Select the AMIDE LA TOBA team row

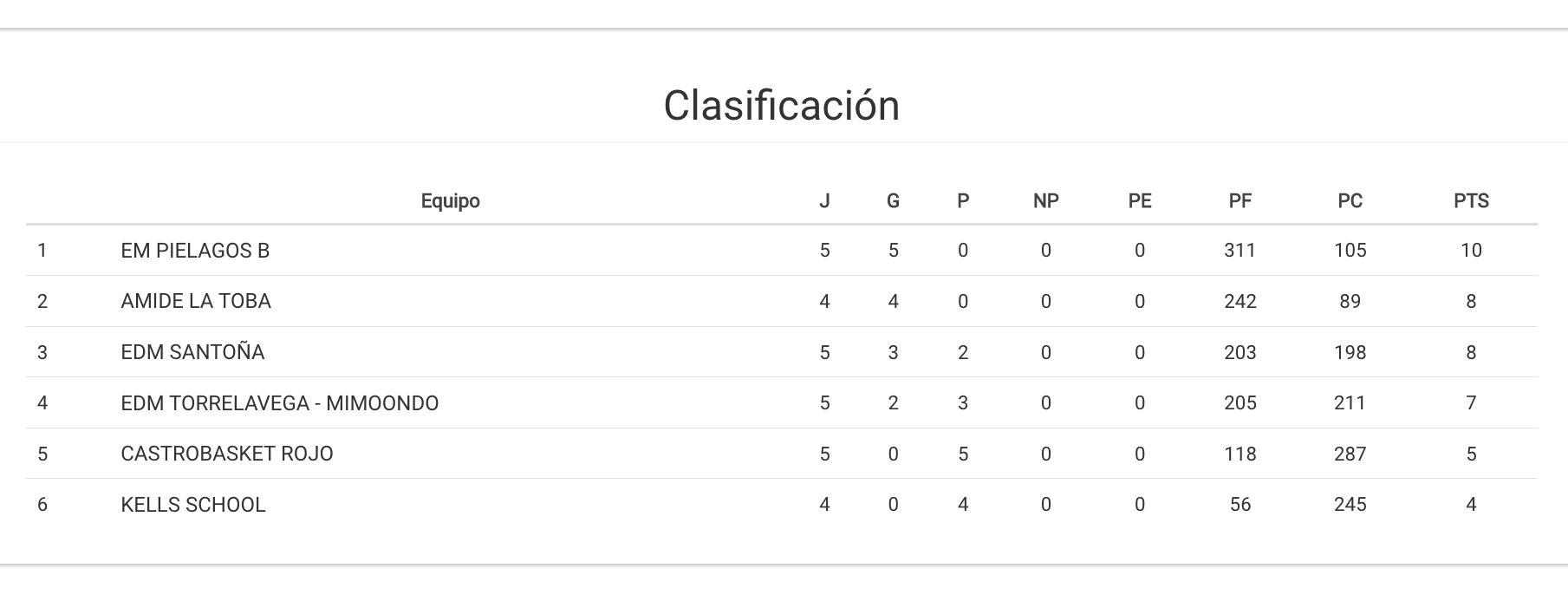[x=196, y=301]
